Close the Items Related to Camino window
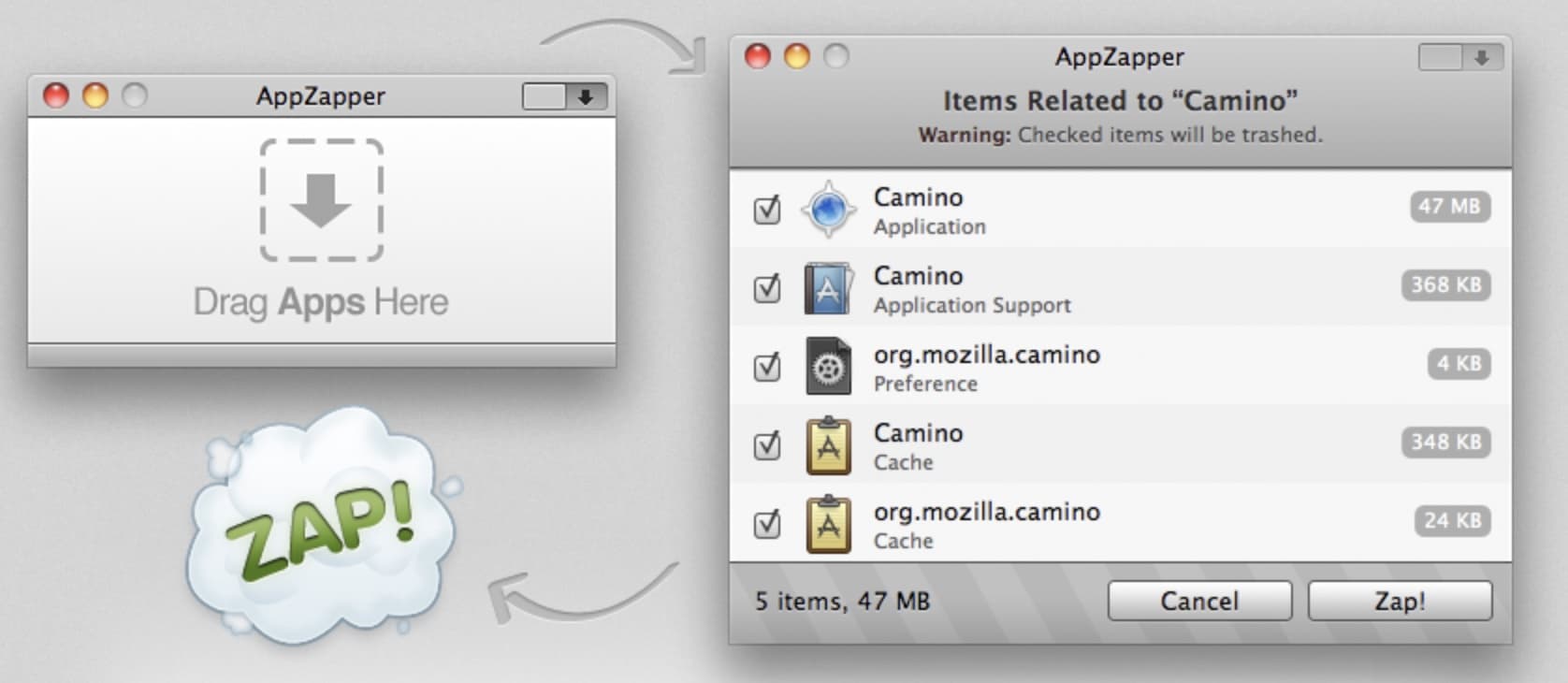Viewport: 1568px width, 683px height. (x=757, y=57)
